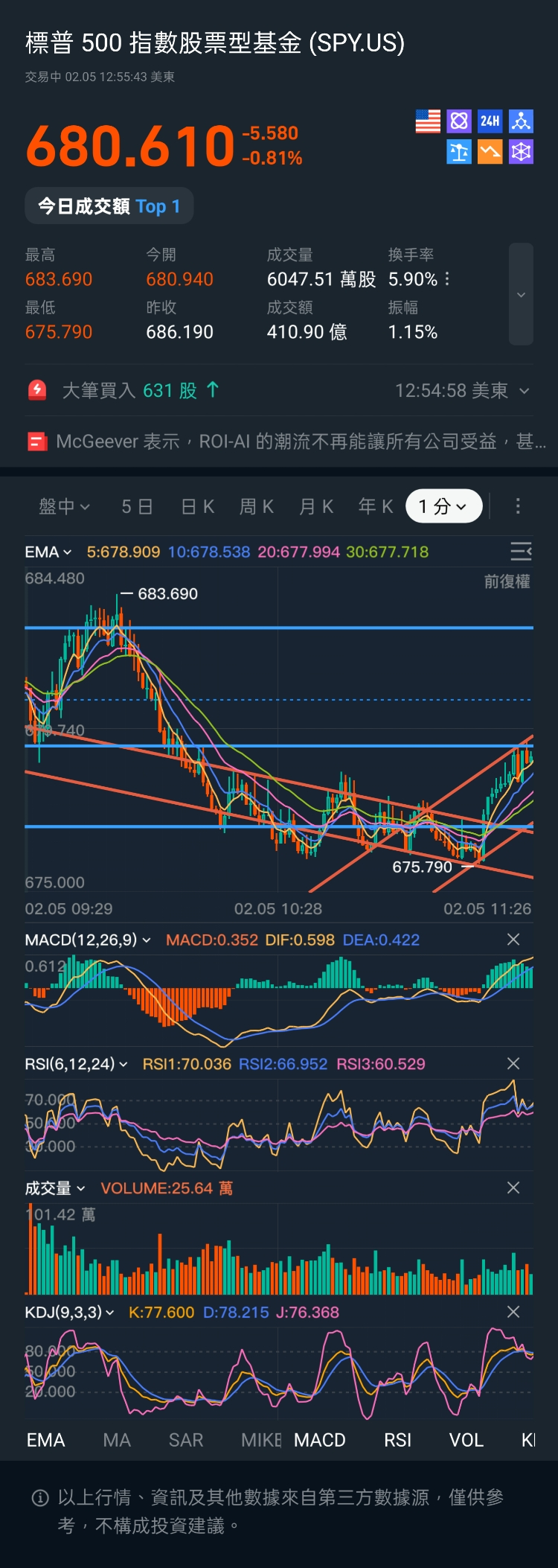Viewport: 558px width, 1568px height.
Task: Toggle the EMA overlay indicator
Action: [46, 1441]
